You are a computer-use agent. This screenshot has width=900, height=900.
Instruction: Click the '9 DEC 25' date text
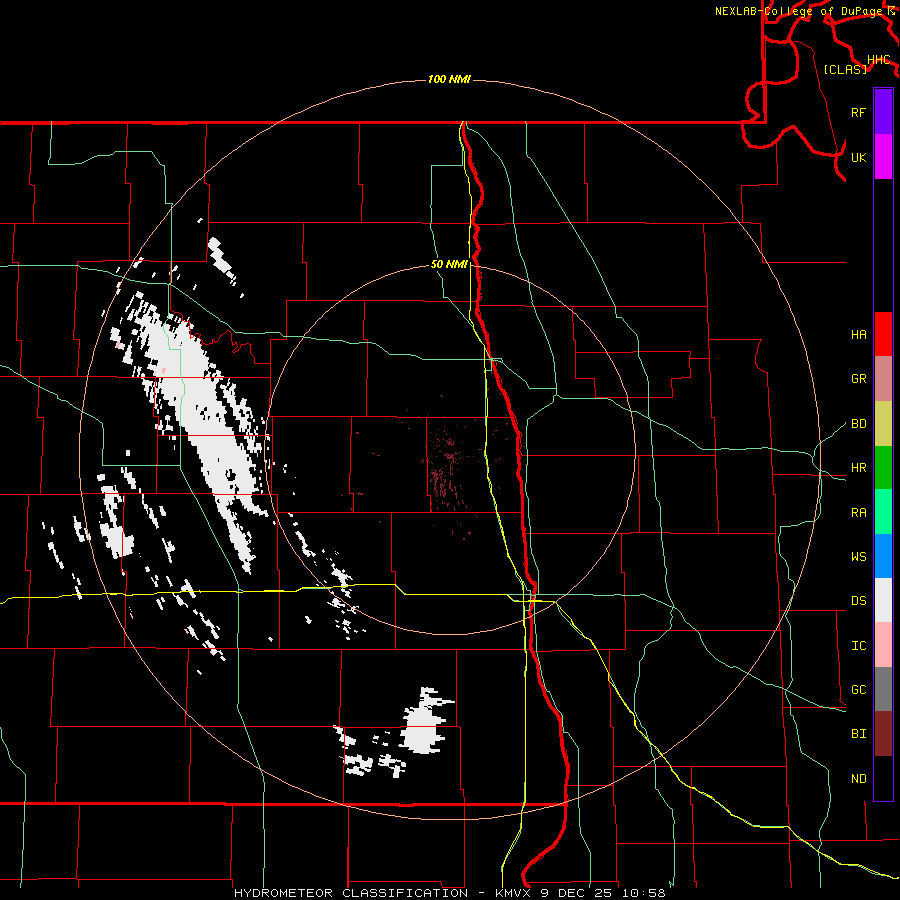(x=577, y=893)
